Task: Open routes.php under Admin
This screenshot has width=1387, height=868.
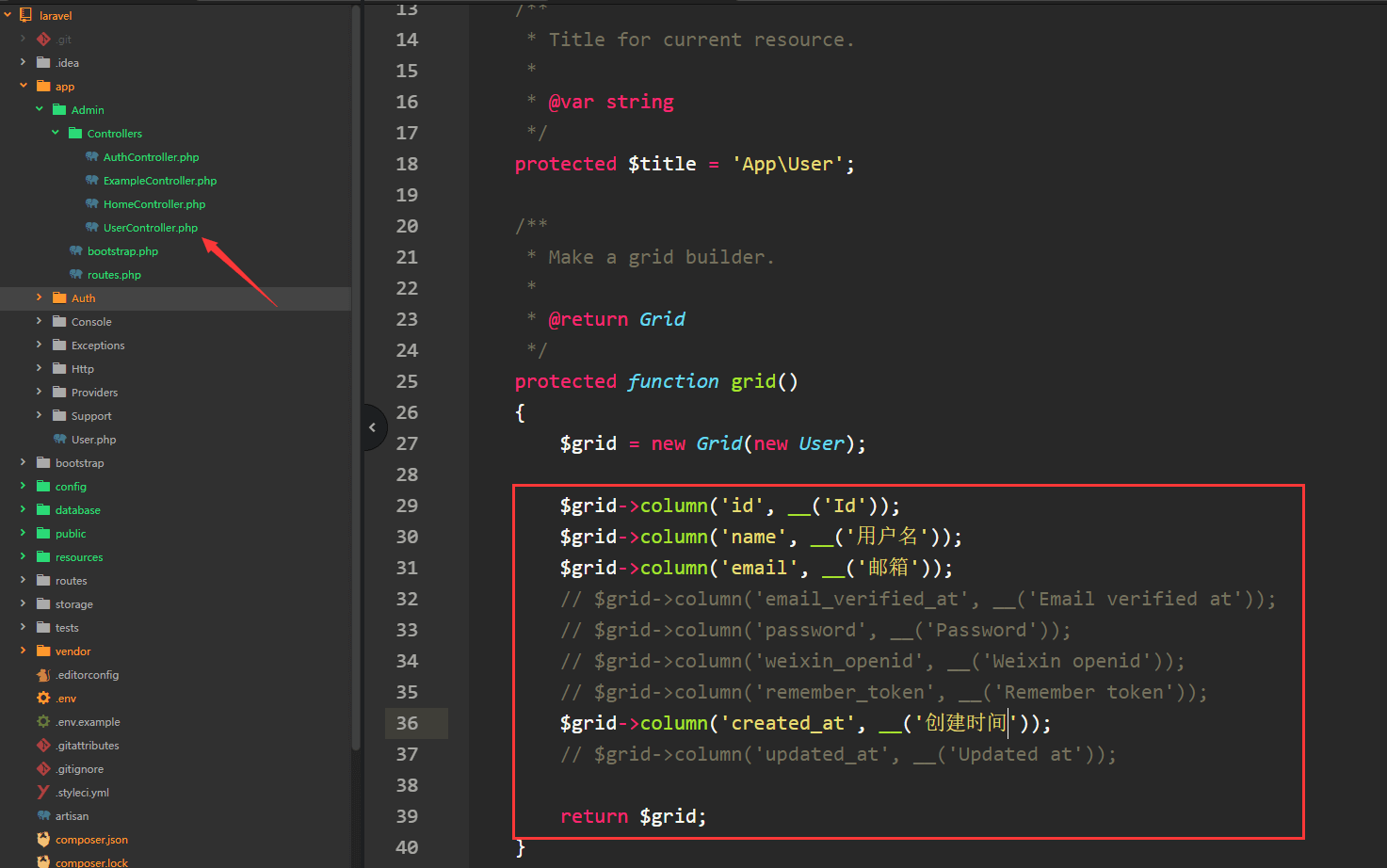Action: 114,275
